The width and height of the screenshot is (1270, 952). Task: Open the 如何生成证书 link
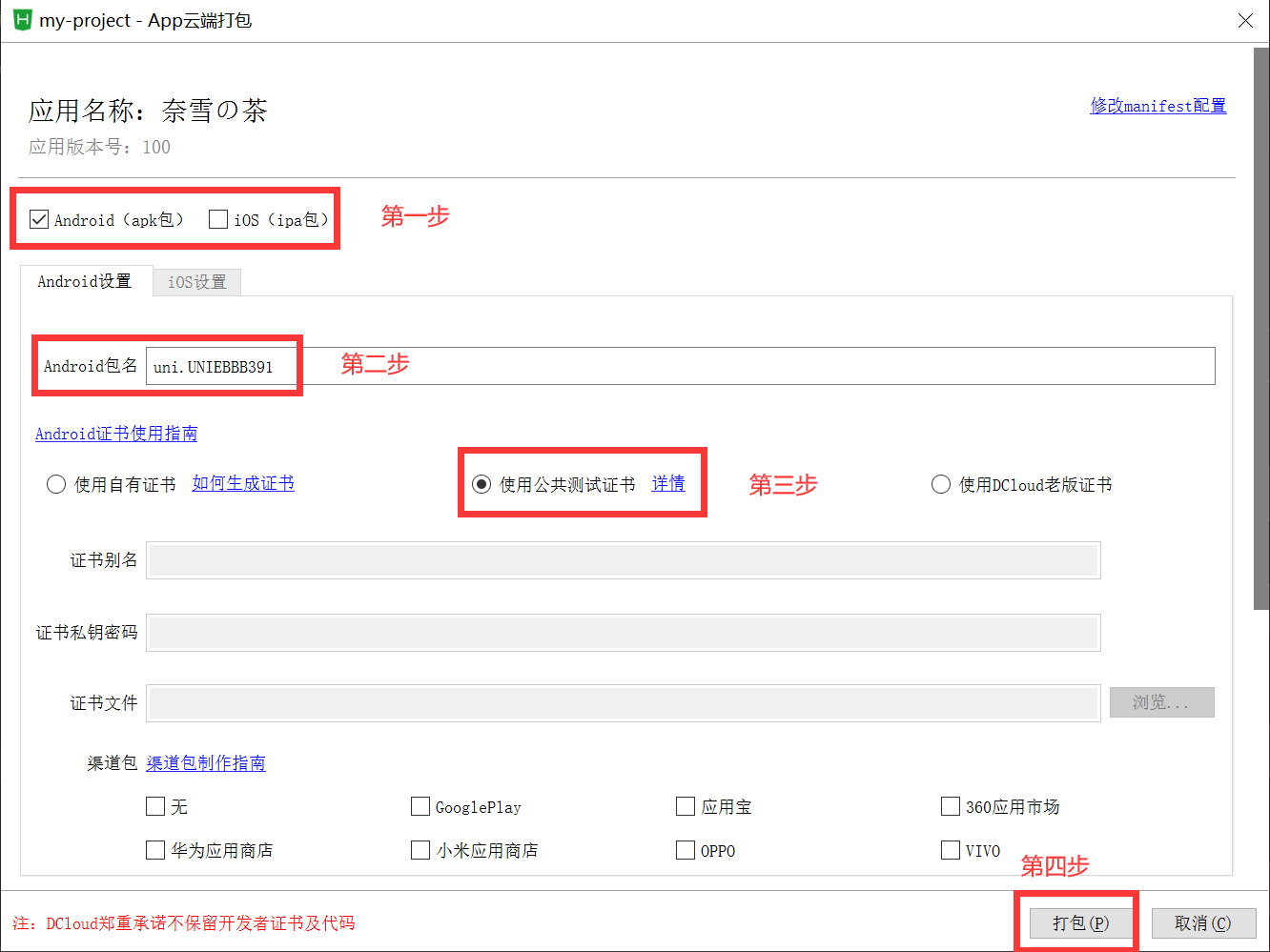(243, 483)
